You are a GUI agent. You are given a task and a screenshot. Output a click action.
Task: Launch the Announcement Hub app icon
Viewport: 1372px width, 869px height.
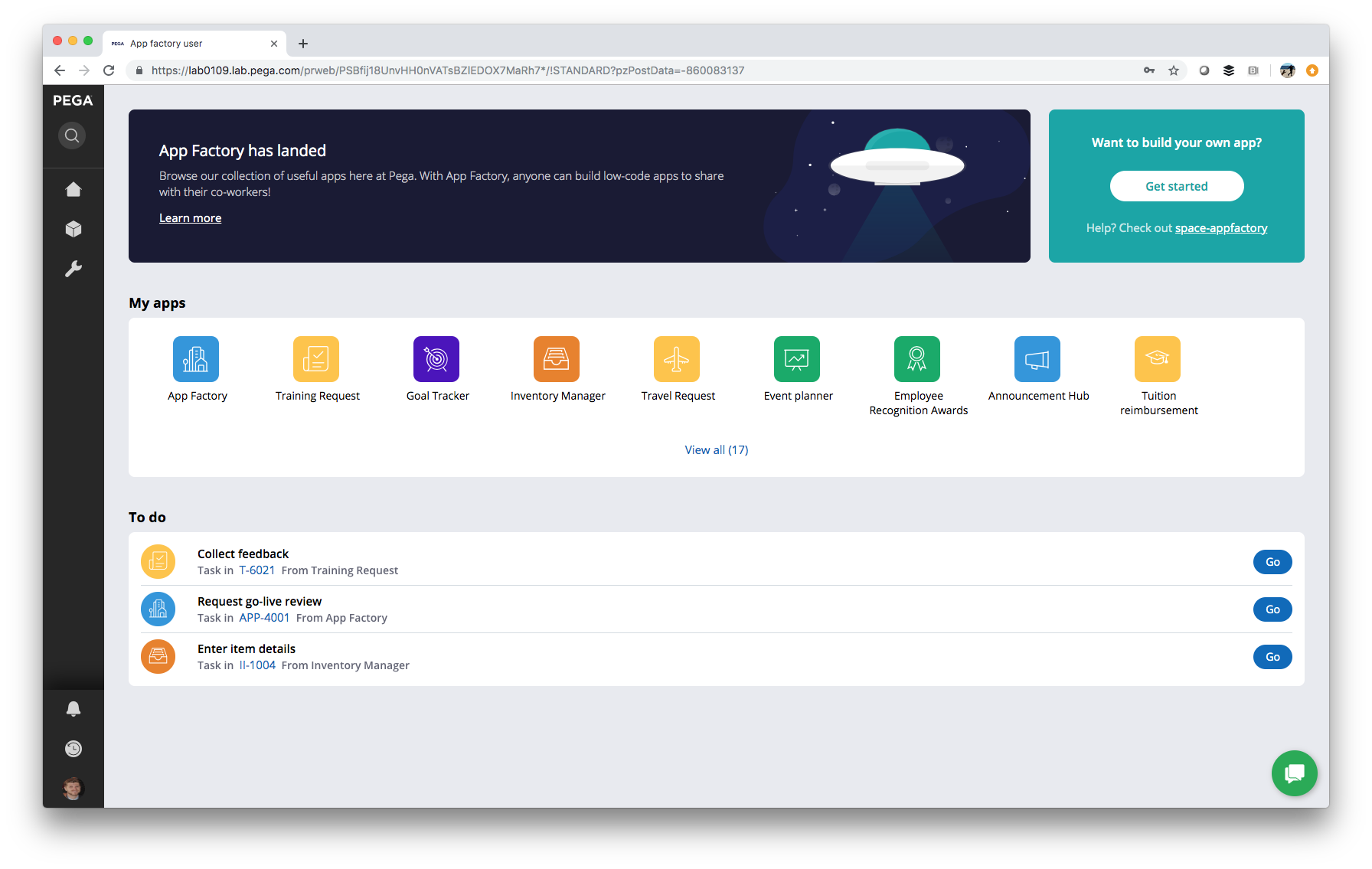[x=1037, y=359]
